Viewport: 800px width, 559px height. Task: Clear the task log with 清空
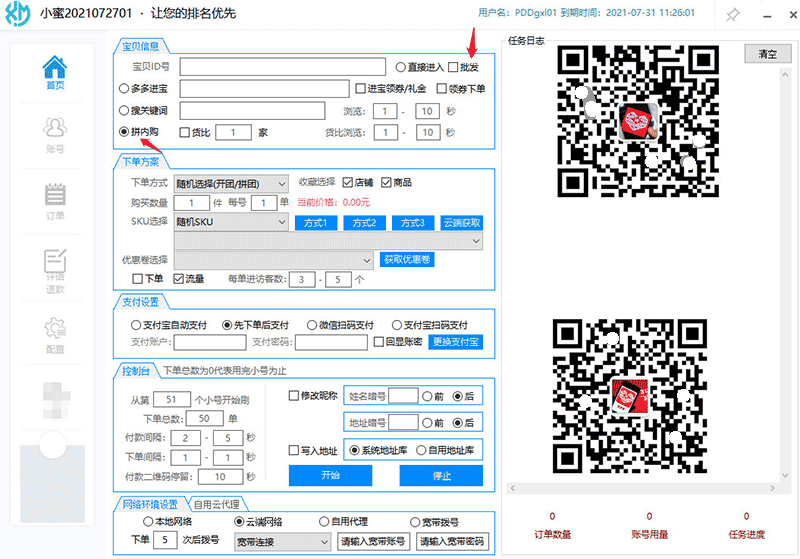[x=767, y=54]
